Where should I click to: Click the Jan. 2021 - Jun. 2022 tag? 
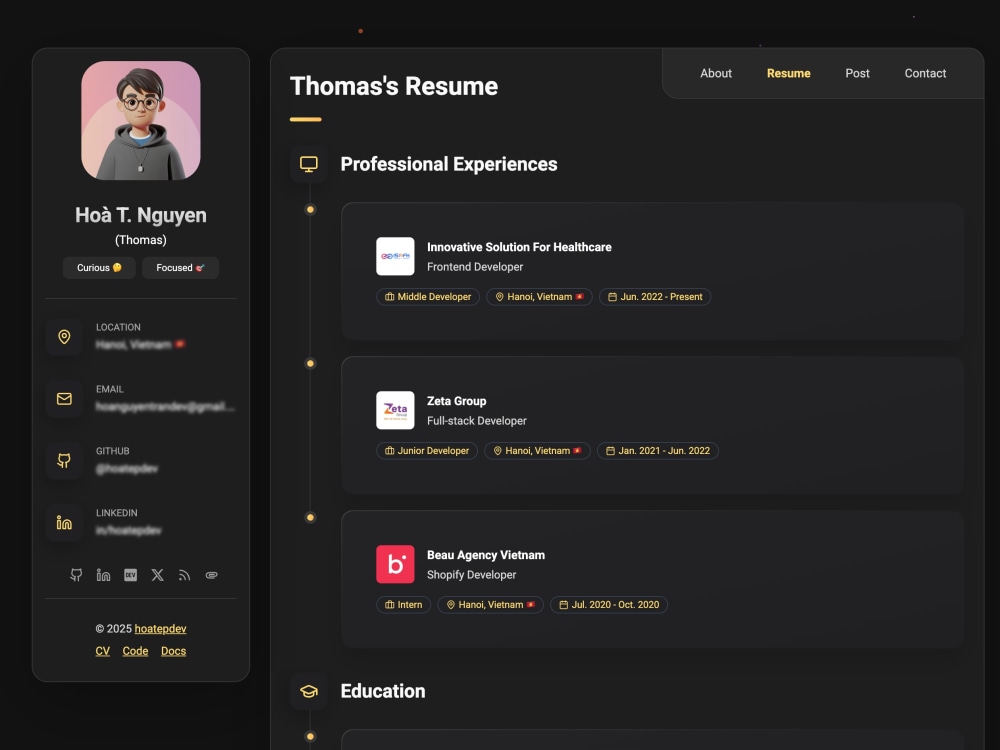pyautogui.click(x=658, y=451)
